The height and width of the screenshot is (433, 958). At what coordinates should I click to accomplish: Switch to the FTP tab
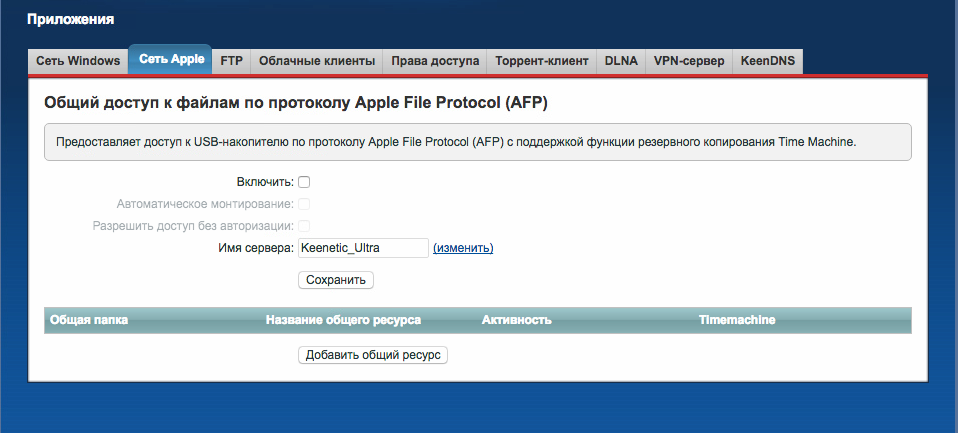pos(231,61)
